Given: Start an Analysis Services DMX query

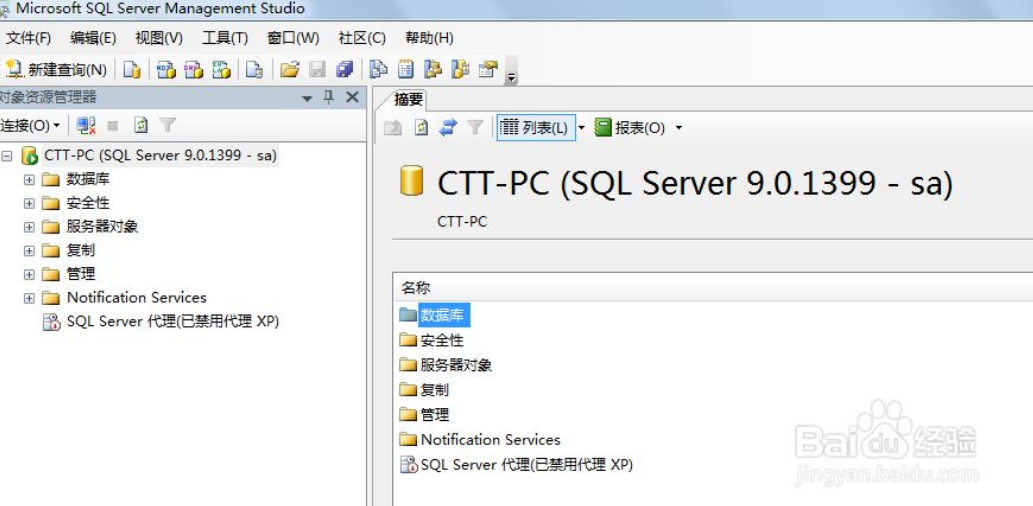Looking at the screenshot, I should pyautogui.click(x=194, y=70).
